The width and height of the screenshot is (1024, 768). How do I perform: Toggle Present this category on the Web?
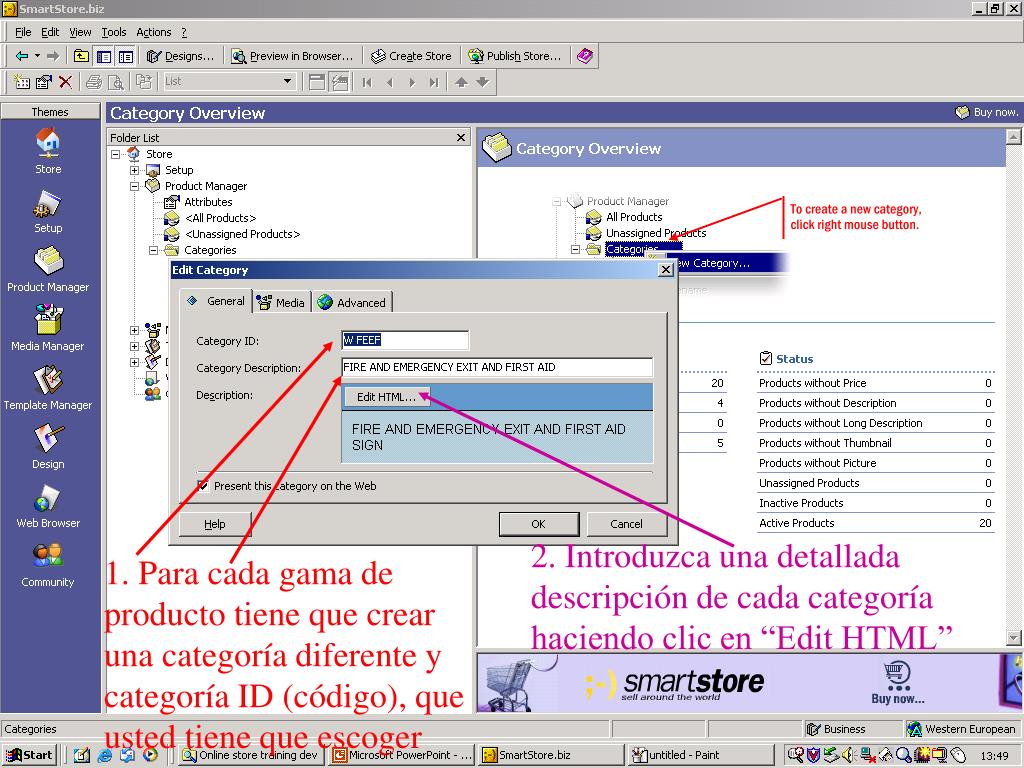coord(203,486)
